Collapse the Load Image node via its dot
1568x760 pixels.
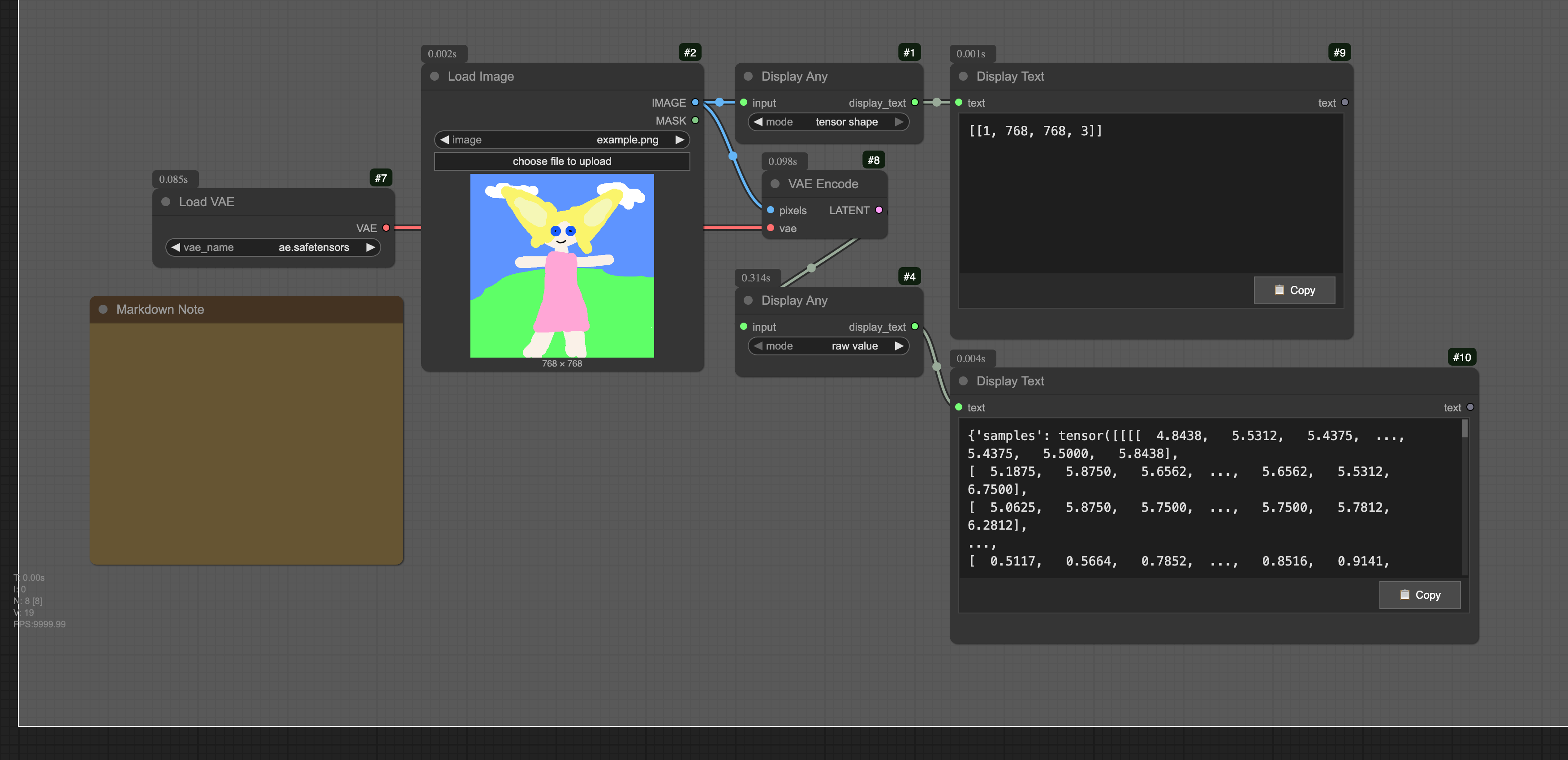coord(435,76)
